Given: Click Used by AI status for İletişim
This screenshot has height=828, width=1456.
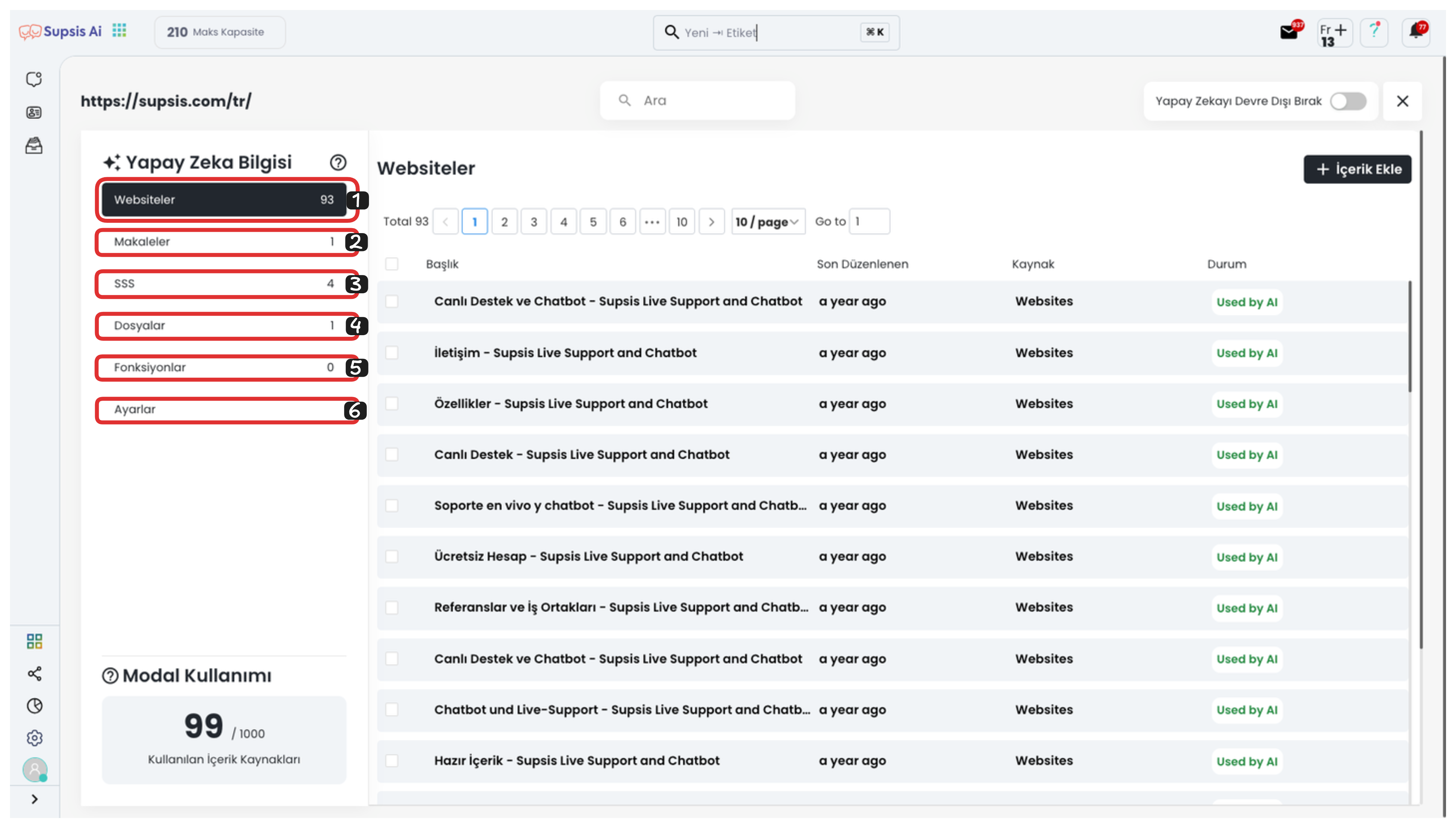Looking at the screenshot, I should 1247,353.
